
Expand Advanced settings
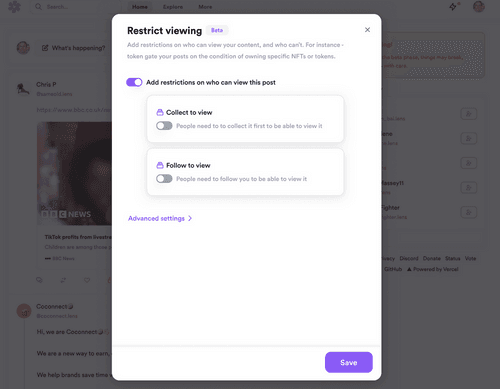tap(160, 218)
